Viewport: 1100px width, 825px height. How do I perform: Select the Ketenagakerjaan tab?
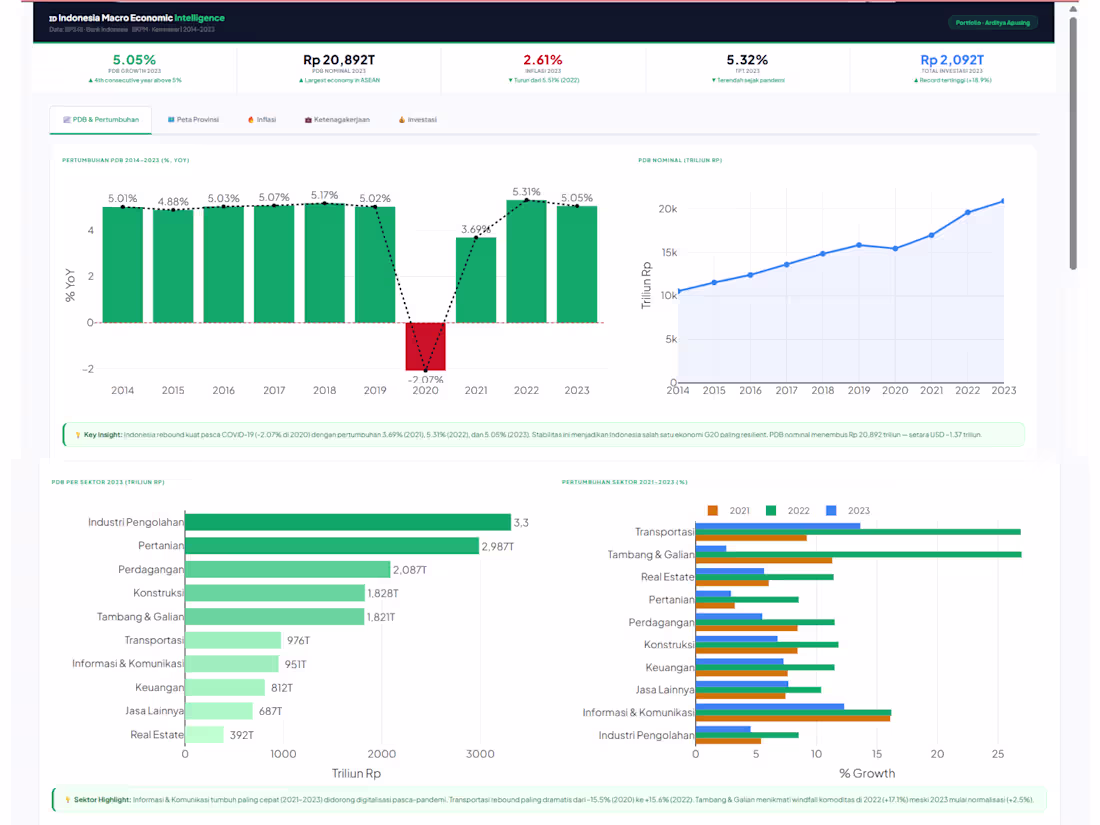click(337, 120)
